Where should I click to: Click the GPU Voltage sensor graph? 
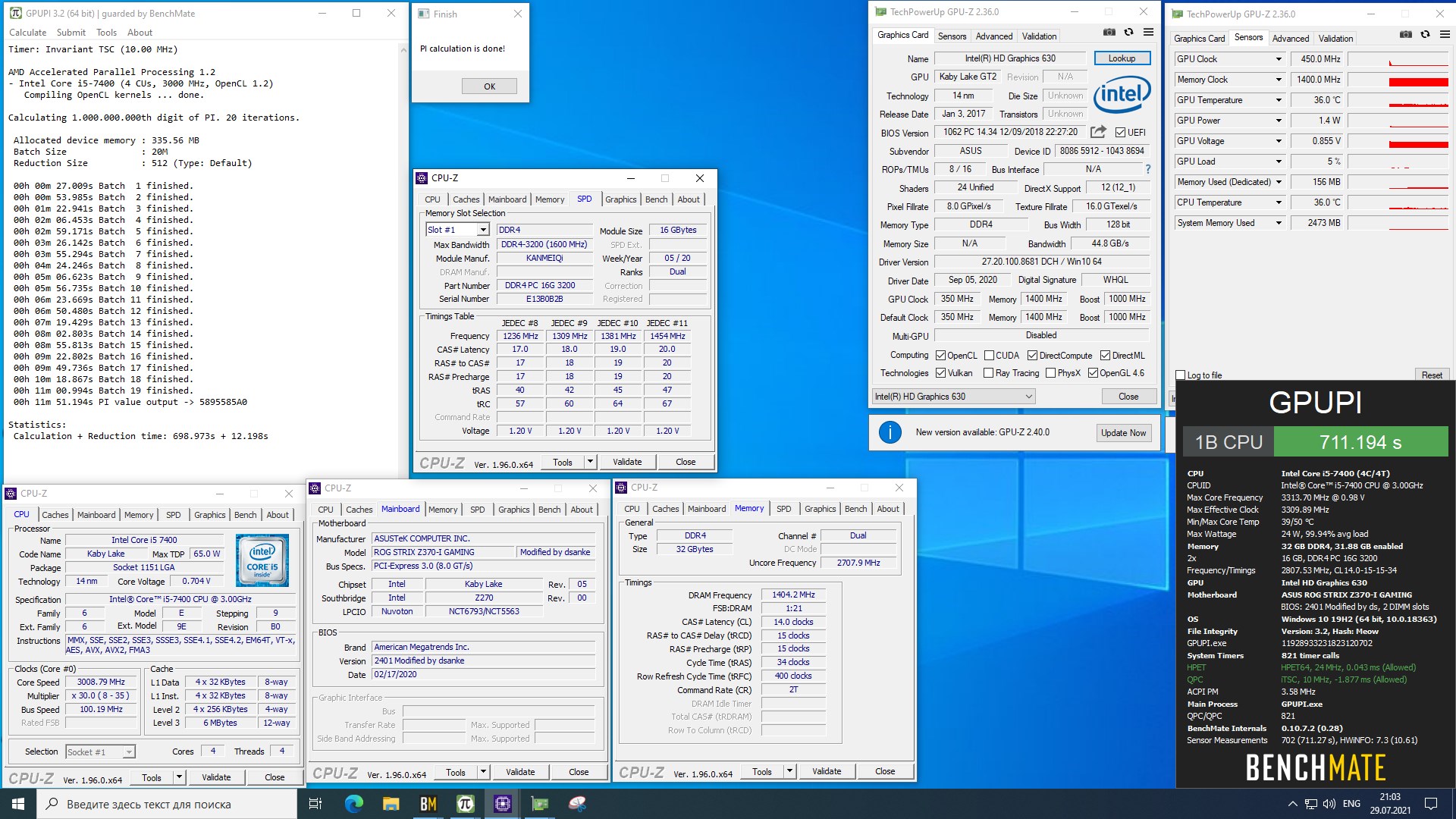[1399, 141]
